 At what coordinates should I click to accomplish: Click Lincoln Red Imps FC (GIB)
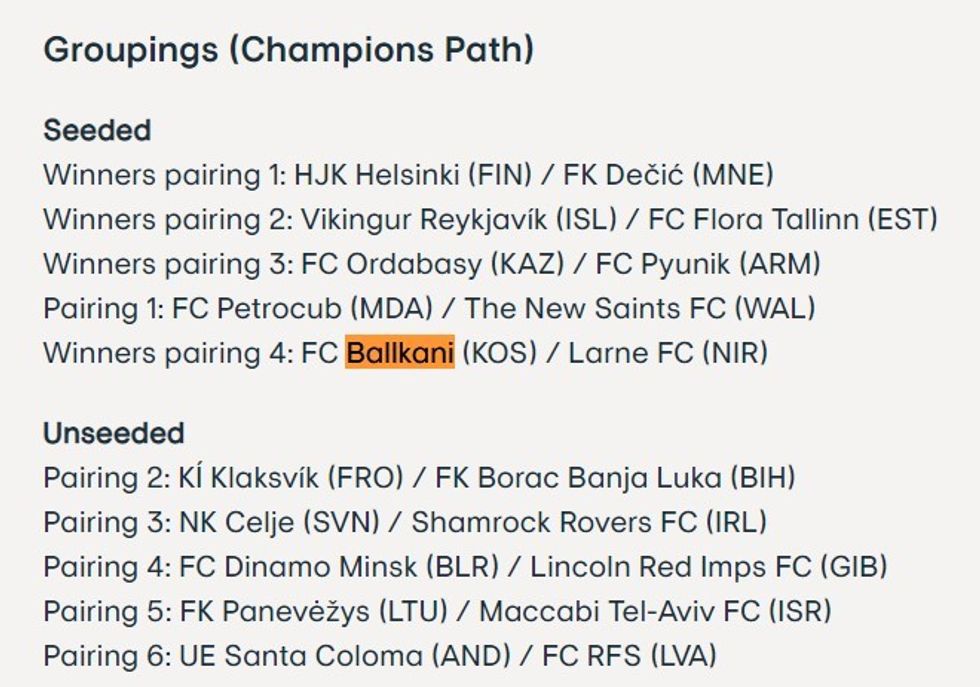[x=709, y=567]
